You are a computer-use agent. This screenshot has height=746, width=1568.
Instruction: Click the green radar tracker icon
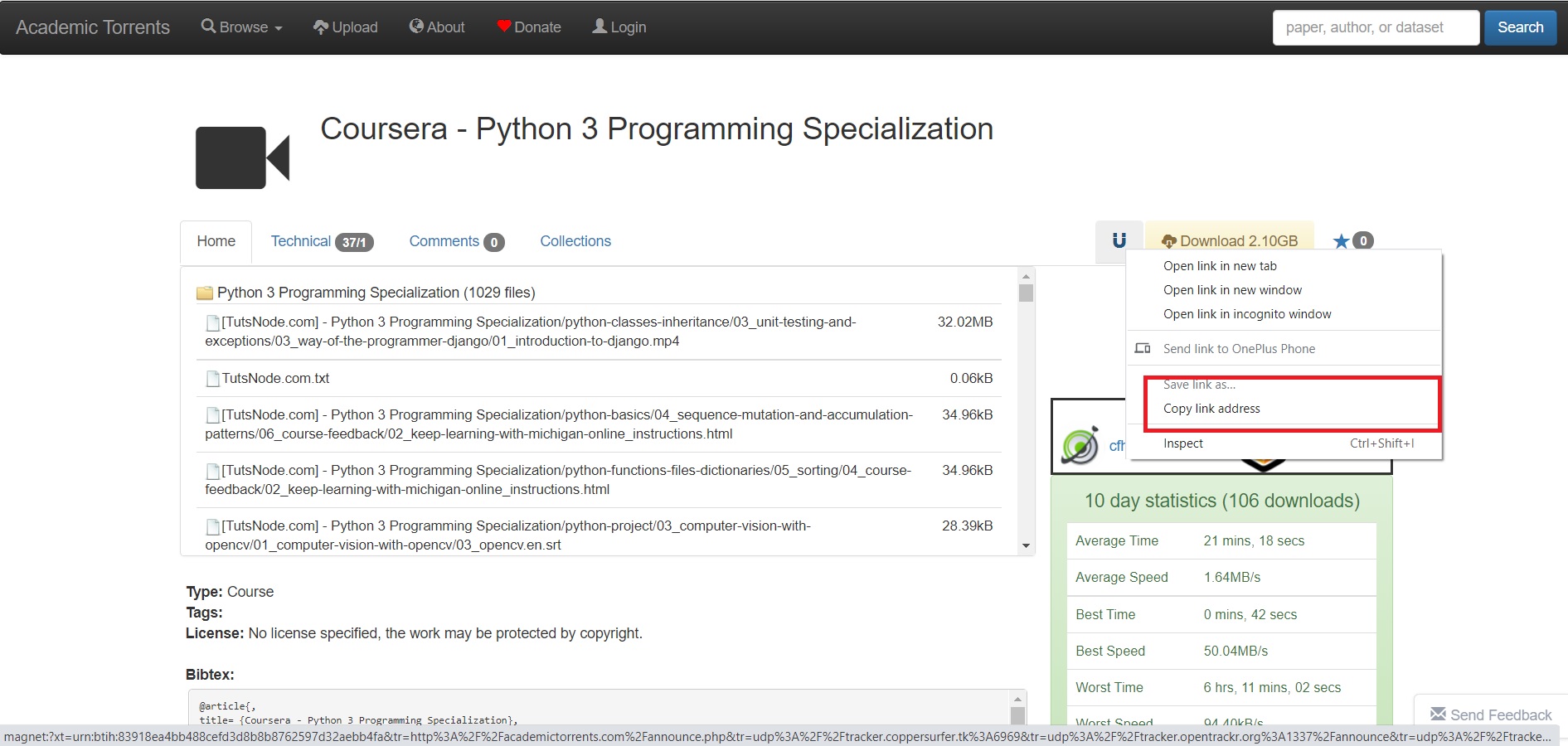[x=1080, y=446]
